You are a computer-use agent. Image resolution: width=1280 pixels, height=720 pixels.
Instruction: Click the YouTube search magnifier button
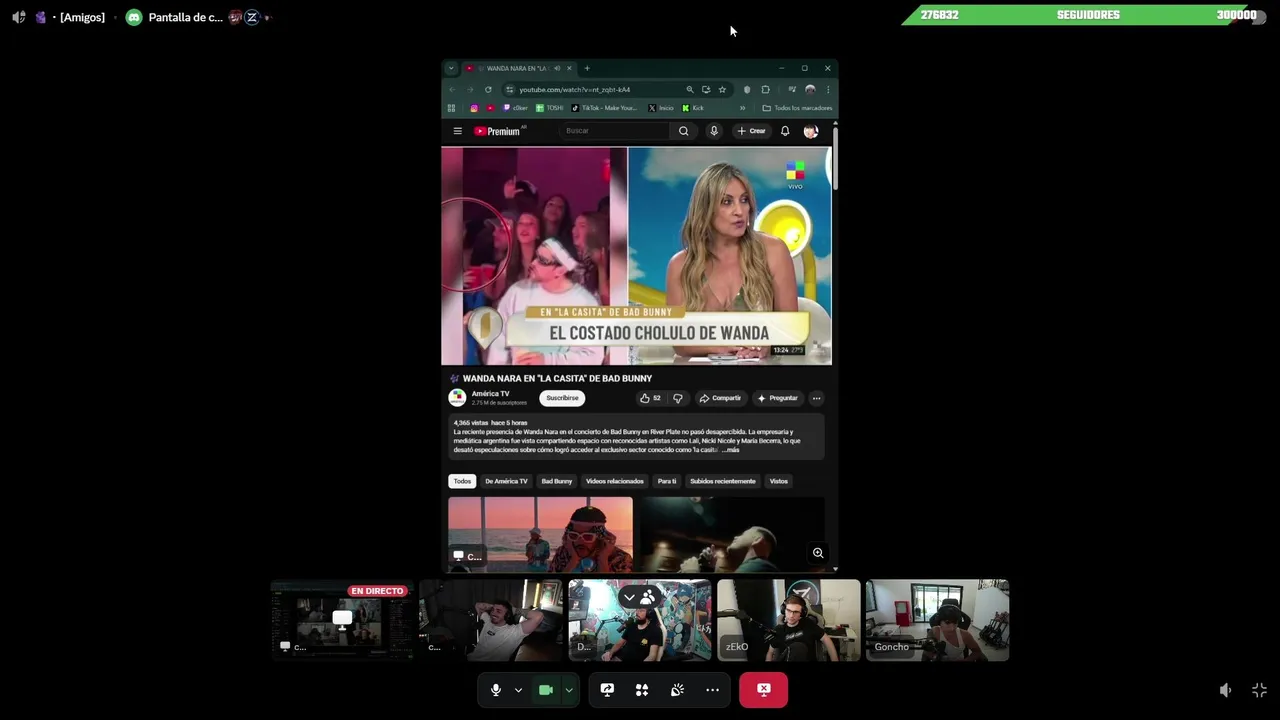[683, 131]
